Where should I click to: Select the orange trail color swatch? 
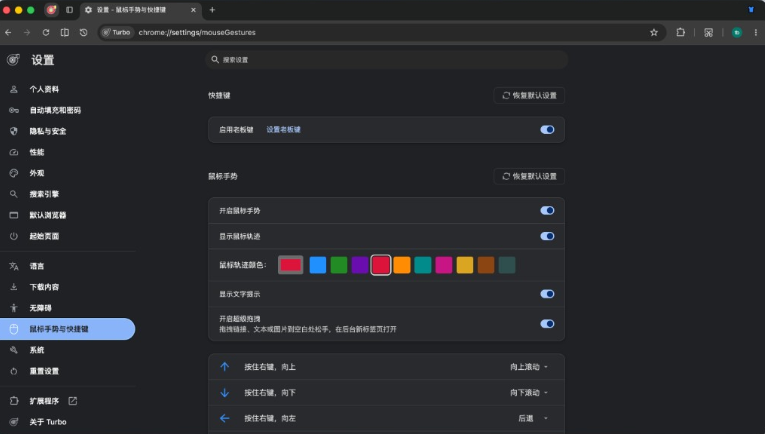(x=402, y=265)
